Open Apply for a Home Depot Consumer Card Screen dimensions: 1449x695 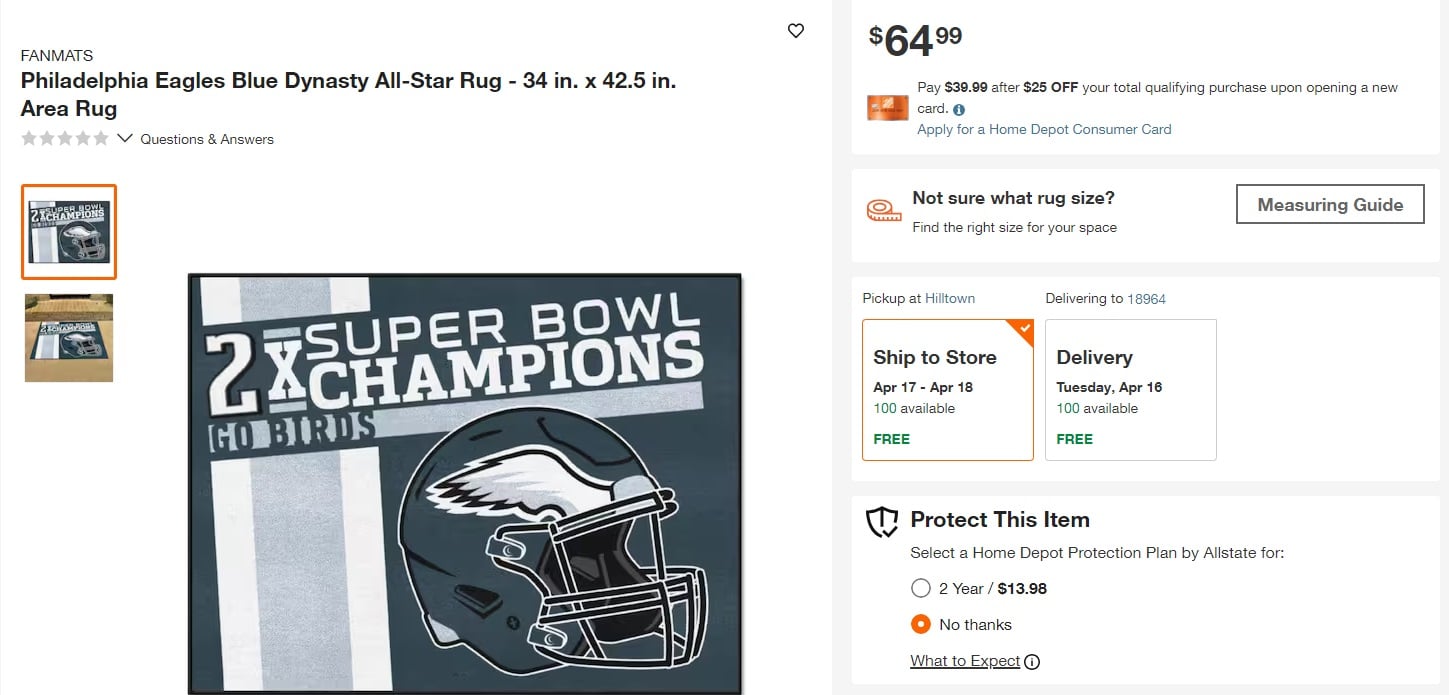[1044, 129]
